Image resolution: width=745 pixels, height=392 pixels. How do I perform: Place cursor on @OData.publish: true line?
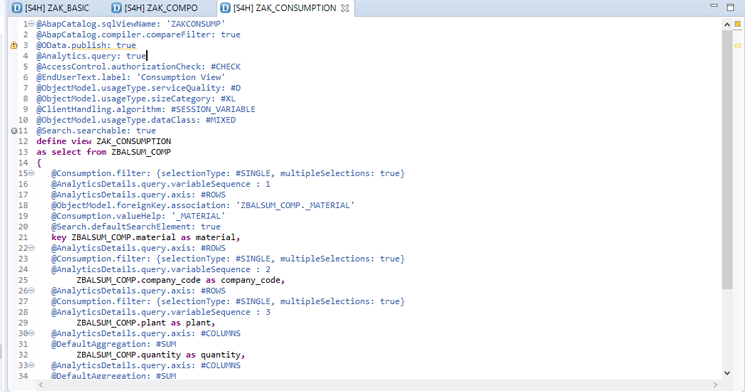pos(86,45)
